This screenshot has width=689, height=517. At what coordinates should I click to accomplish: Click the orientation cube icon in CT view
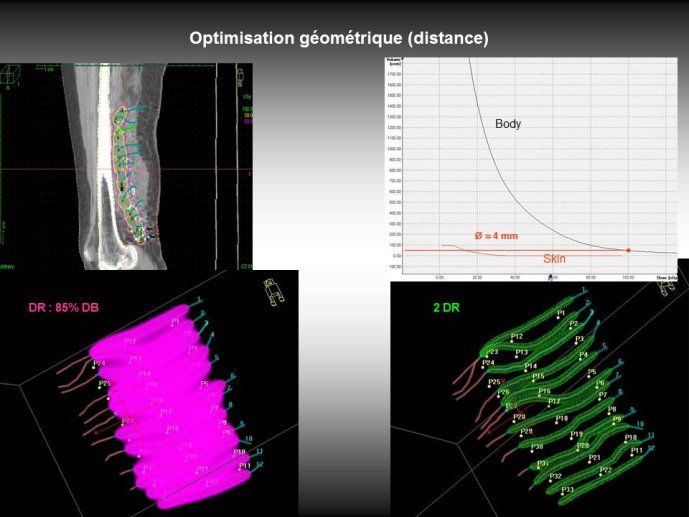click(9, 75)
